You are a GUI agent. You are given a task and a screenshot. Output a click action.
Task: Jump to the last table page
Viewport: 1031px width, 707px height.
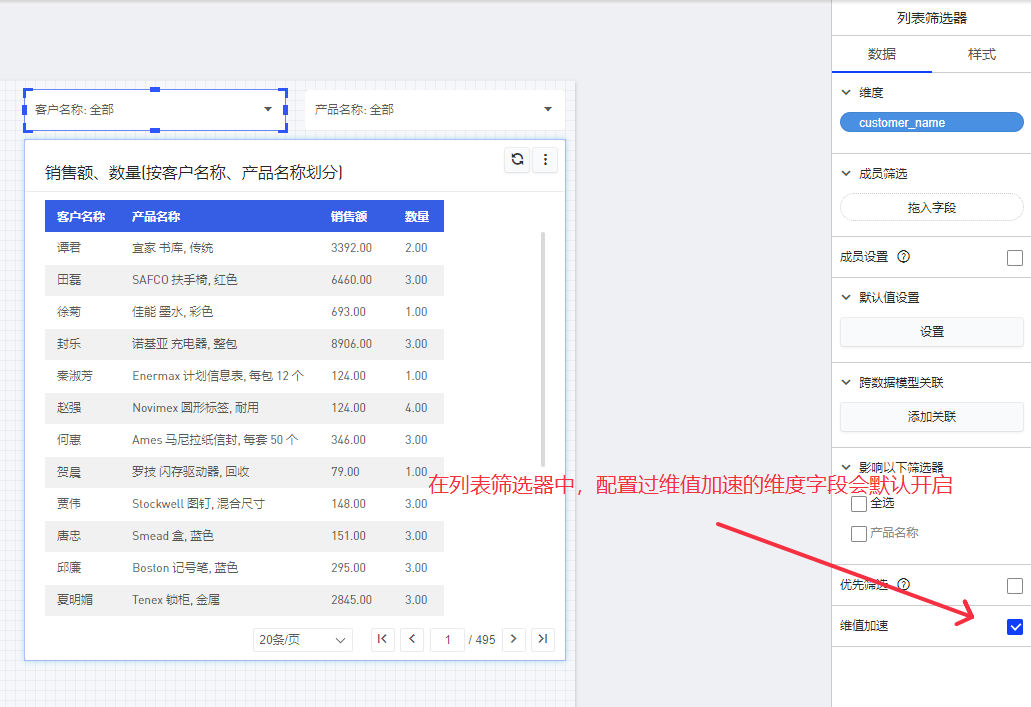(542, 639)
